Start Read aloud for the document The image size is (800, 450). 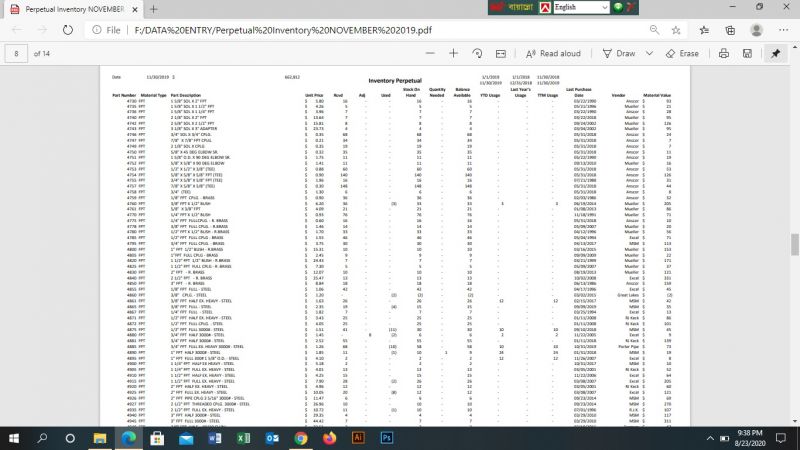[553, 53]
